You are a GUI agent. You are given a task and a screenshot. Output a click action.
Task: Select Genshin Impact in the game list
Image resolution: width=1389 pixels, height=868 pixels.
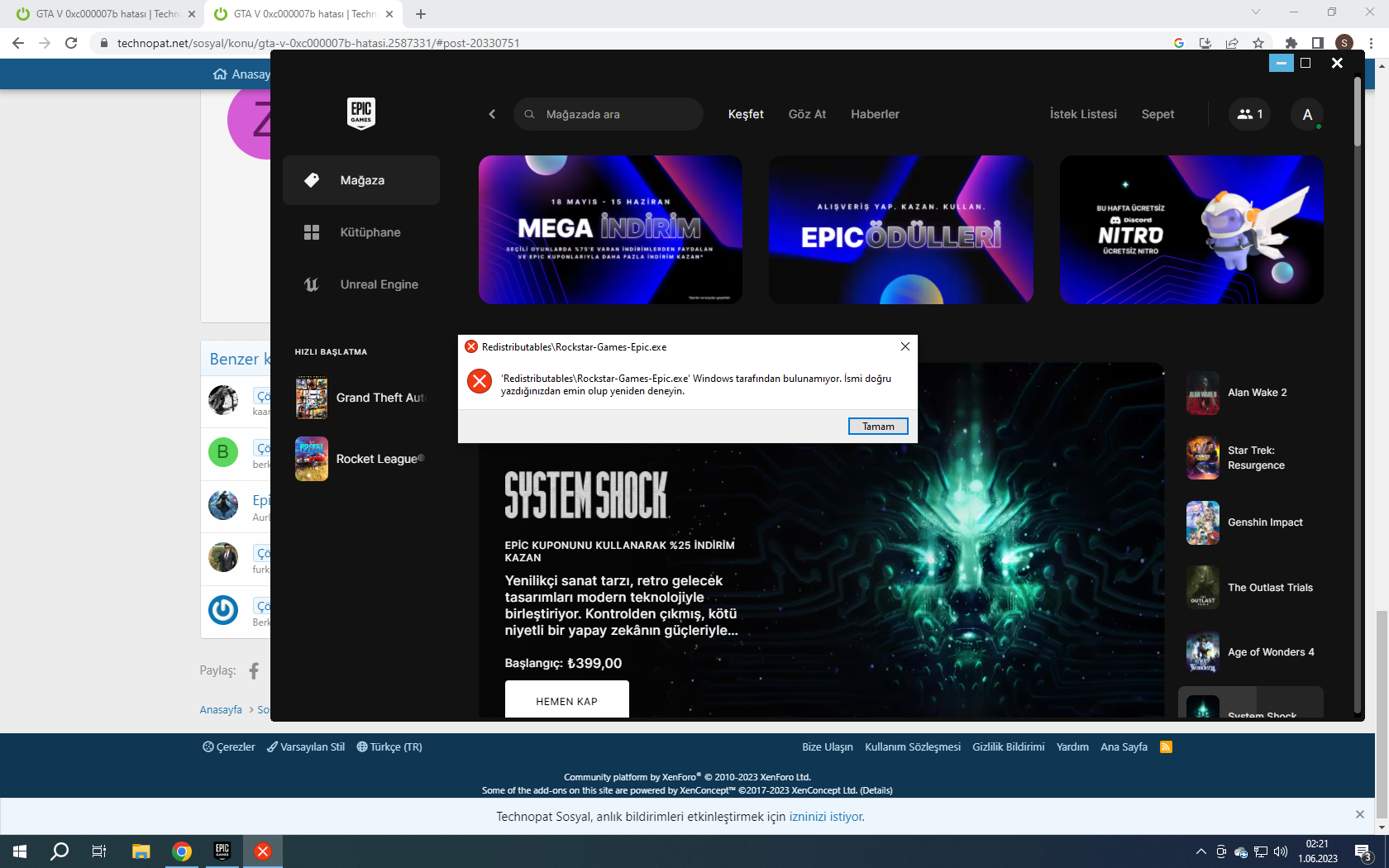pyautogui.click(x=1251, y=522)
